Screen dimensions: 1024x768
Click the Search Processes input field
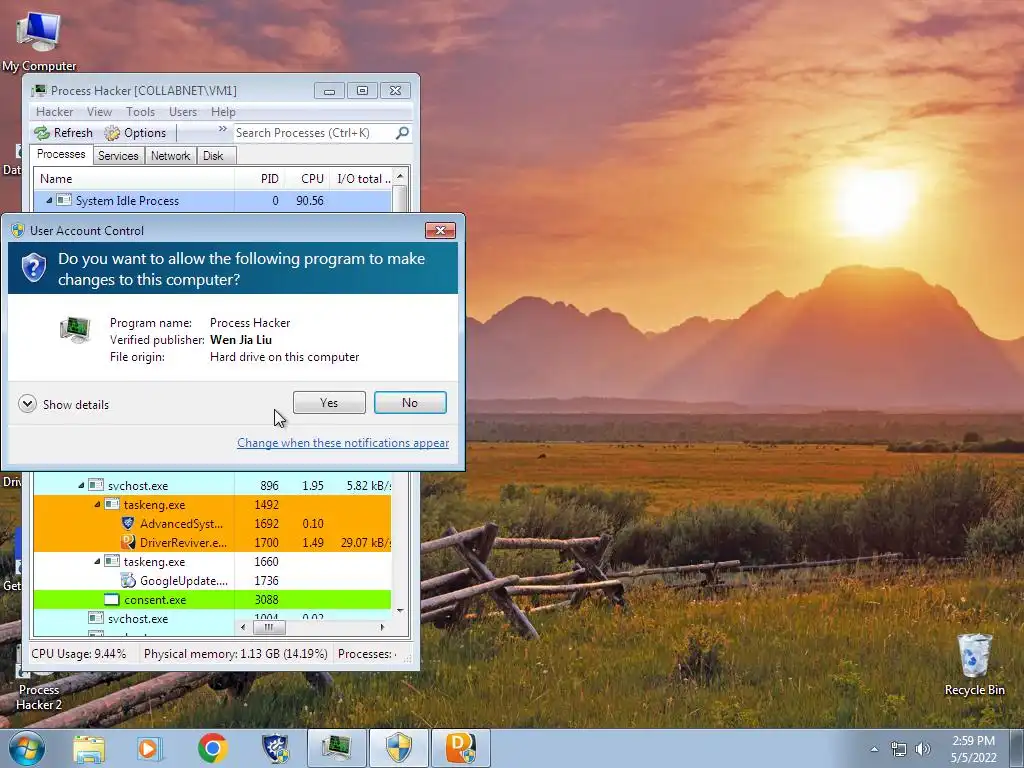315,133
